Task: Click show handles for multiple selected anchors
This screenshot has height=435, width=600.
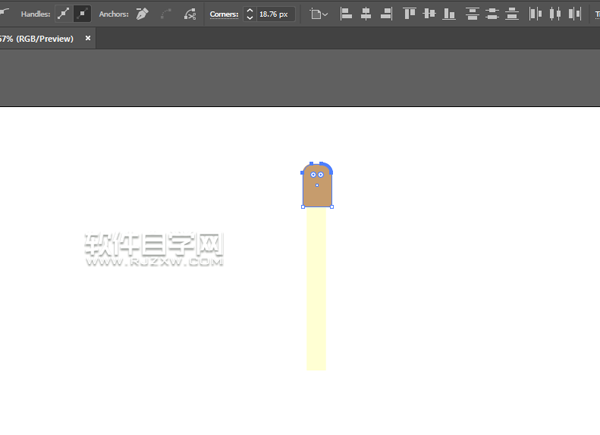Action: click(x=64, y=15)
